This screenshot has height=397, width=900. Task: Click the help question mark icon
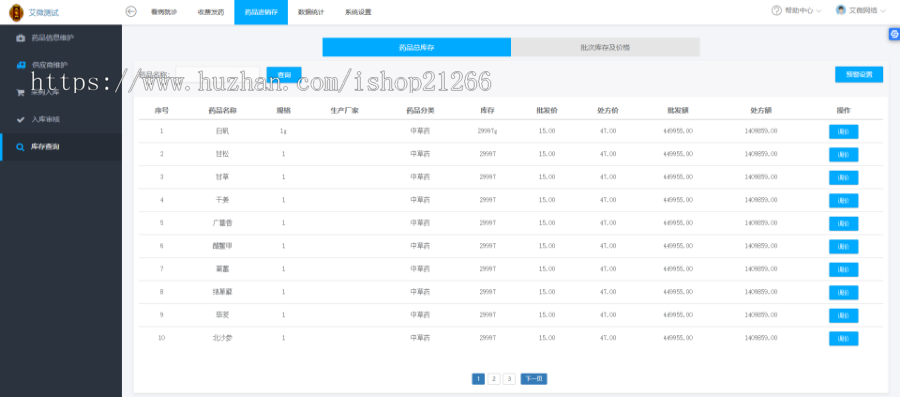(777, 10)
